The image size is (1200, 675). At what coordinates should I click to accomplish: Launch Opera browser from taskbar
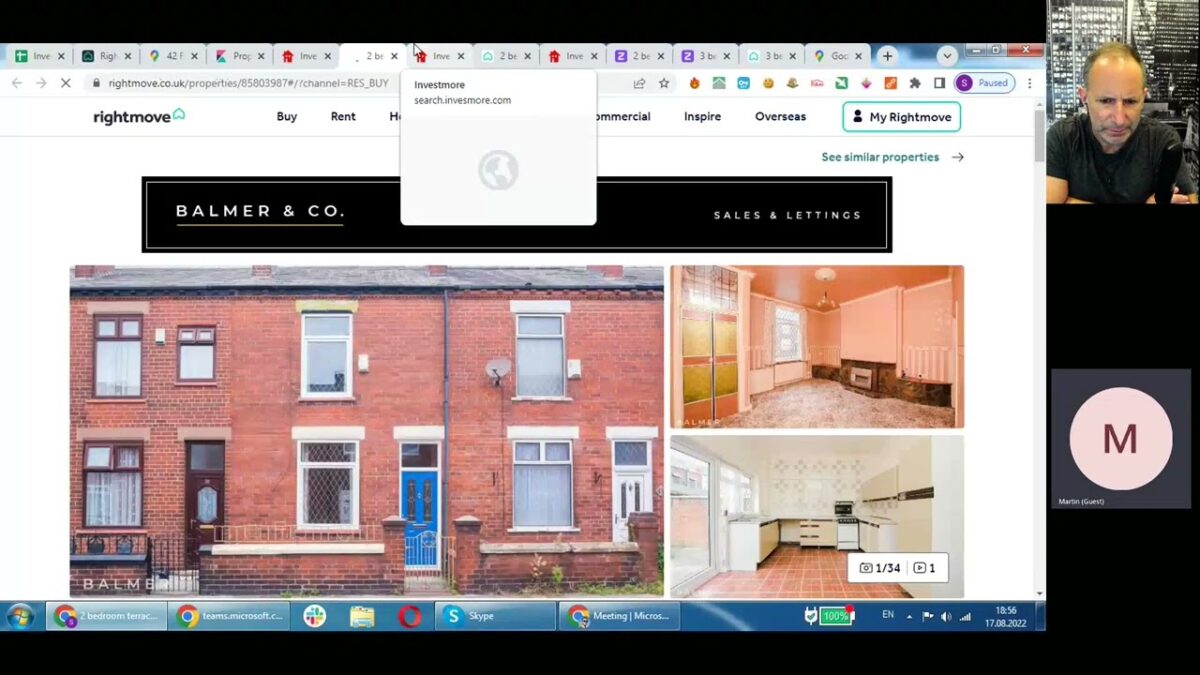coord(409,616)
